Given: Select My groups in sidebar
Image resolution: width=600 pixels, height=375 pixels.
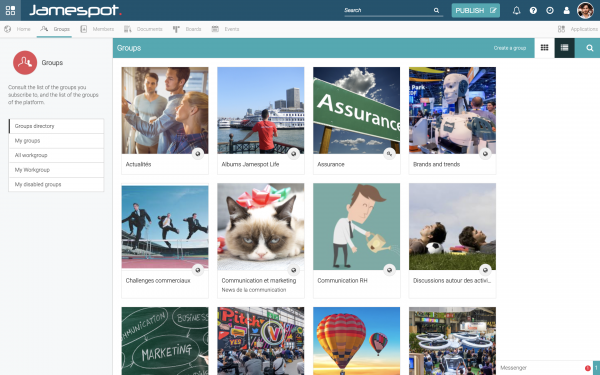Looking at the screenshot, I should click(x=56, y=140).
